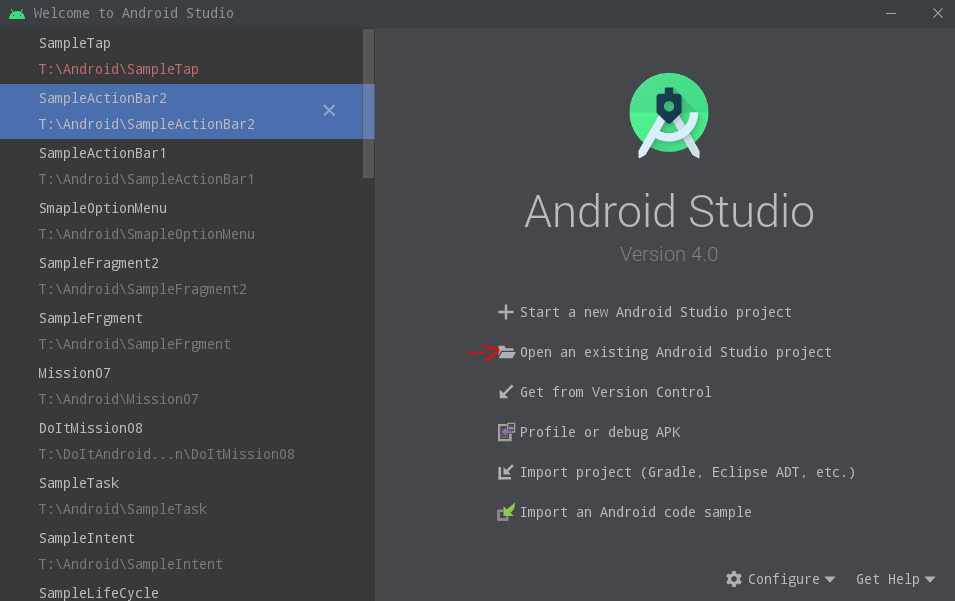Click the recent projects list scrollbar thumb
This screenshot has height=601, width=955.
pyautogui.click(x=368, y=104)
